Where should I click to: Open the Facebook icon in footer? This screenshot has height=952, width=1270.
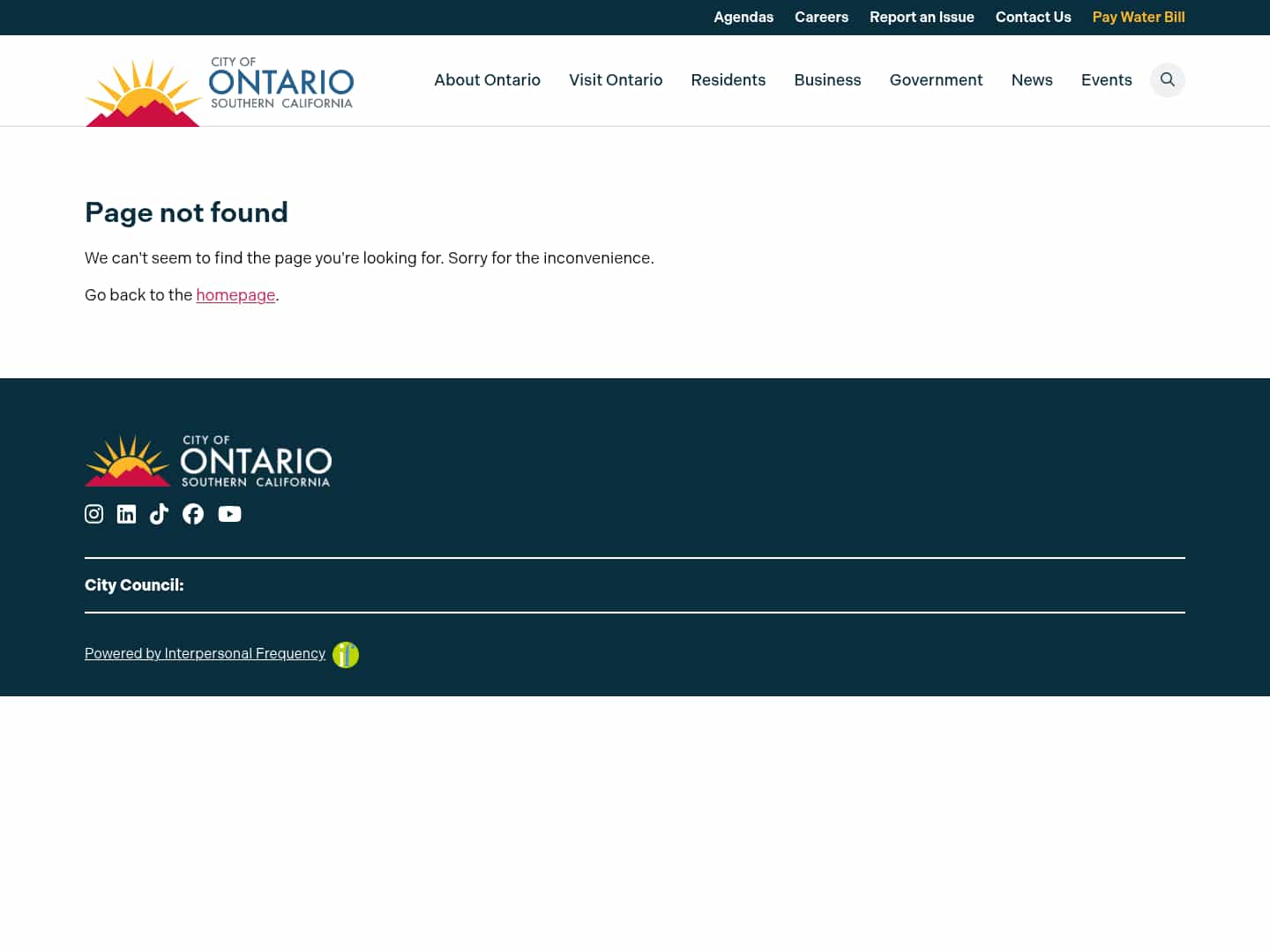tap(192, 514)
